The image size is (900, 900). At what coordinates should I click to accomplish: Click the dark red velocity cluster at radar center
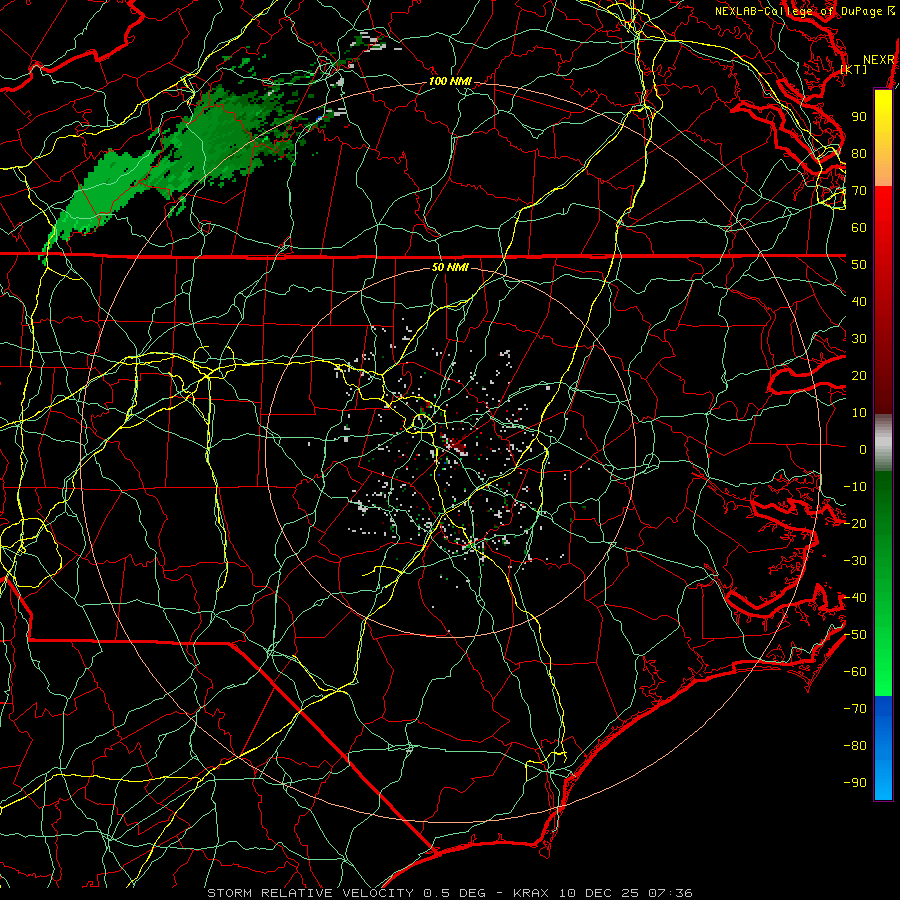click(x=457, y=444)
